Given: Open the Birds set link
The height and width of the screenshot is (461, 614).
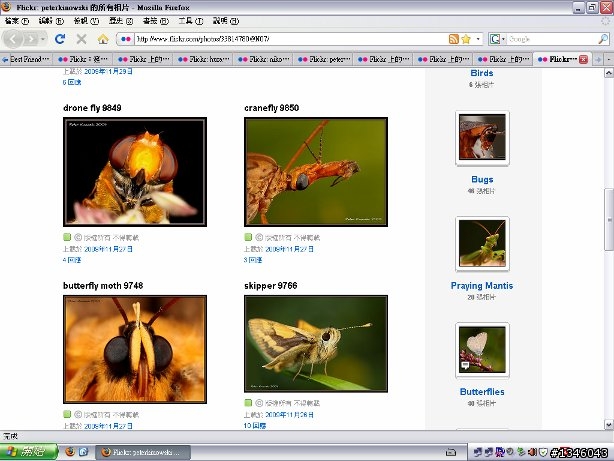Looking at the screenshot, I should point(482,73).
